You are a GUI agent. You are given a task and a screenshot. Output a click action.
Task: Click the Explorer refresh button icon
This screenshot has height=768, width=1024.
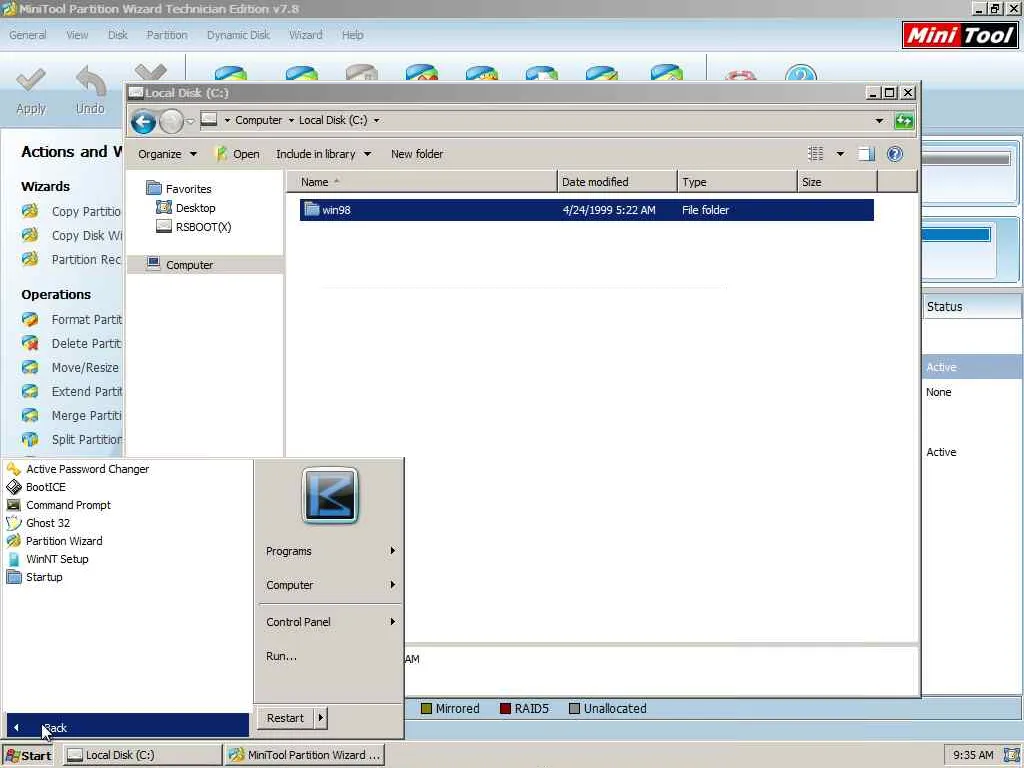pyautogui.click(x=904, y=121)
